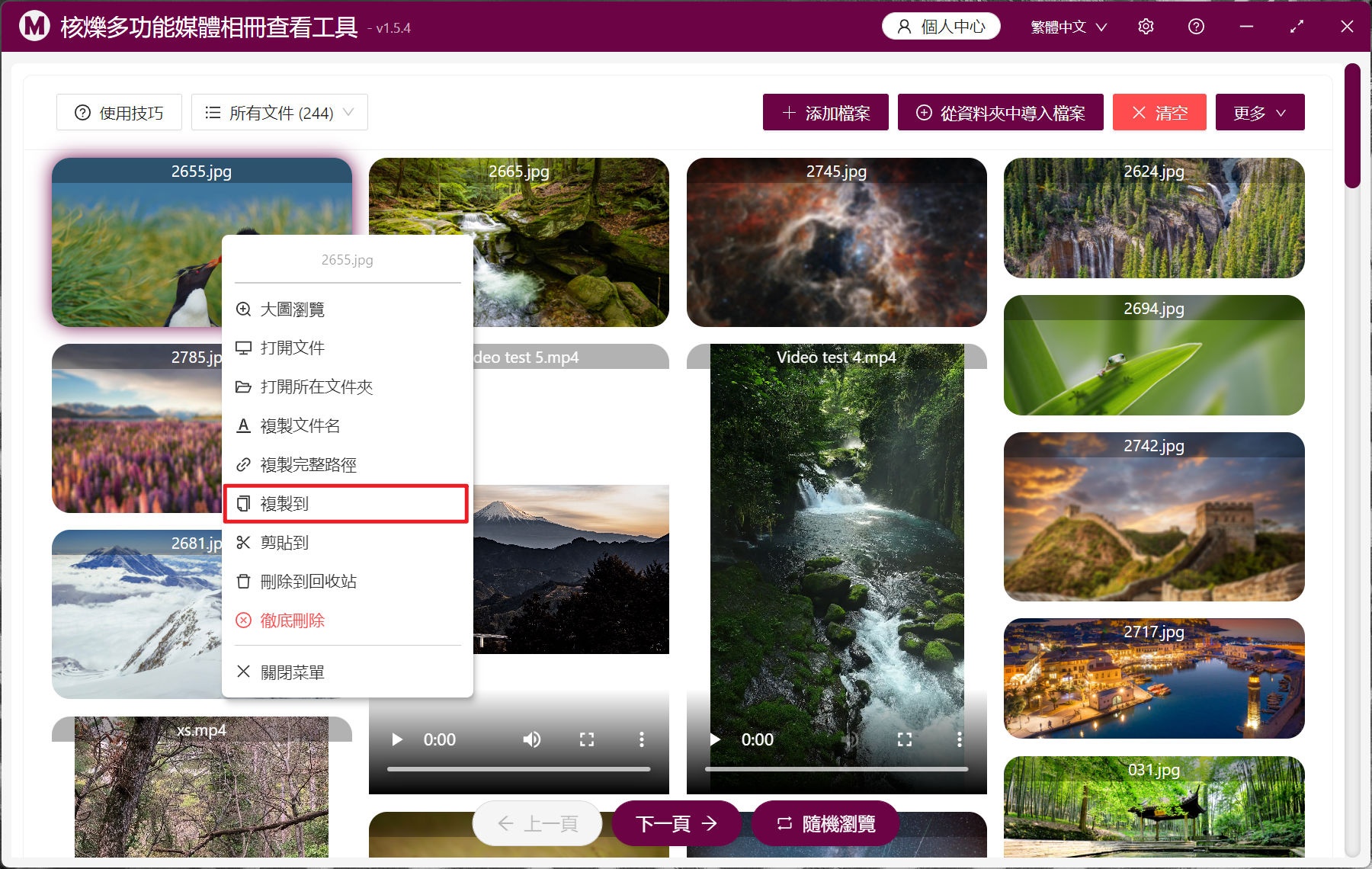The width and height of the screenshot is (1372, 869).
Task: Seek on Video test 4.mp4 progress bar
Action: (836, 769)
